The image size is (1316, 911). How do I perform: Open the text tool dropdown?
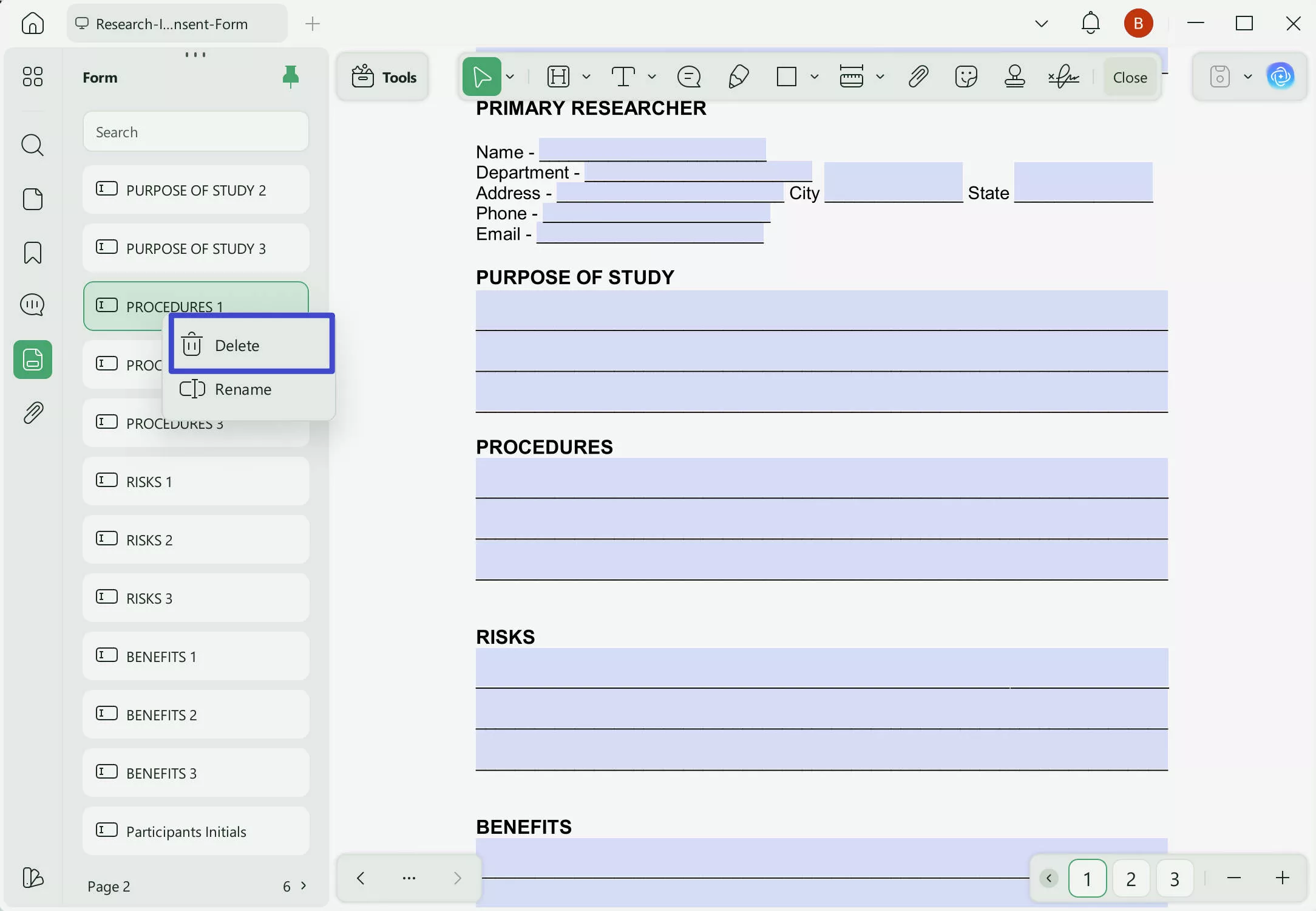(653, 77)
